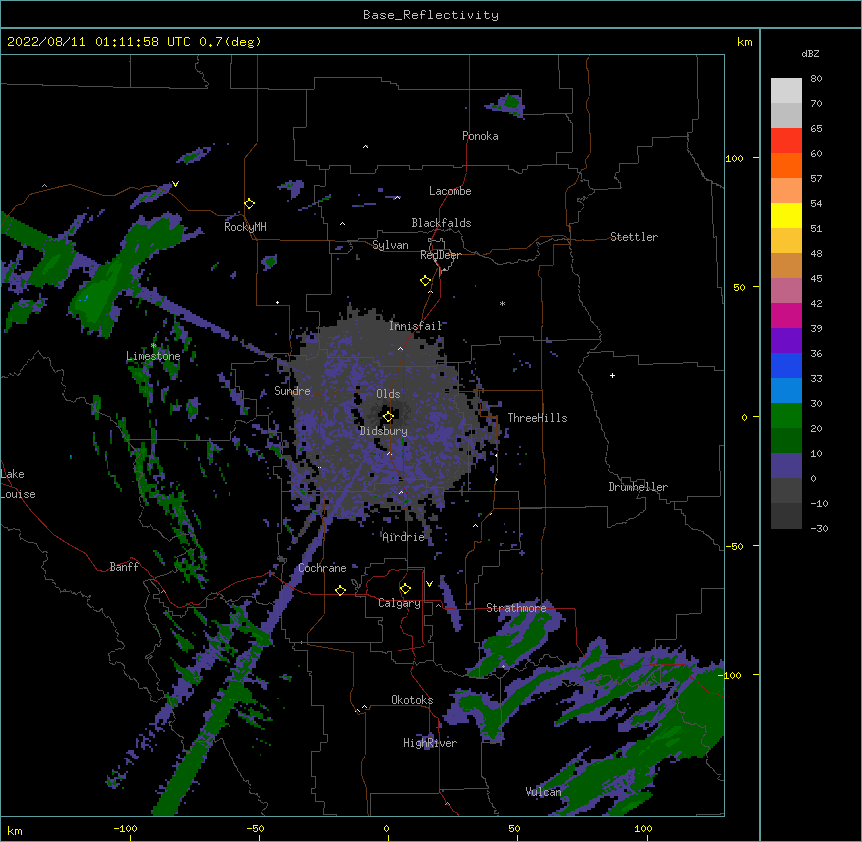Click the yellow diamond marker above Calgary label
862x842 pixels.
click(405, 589)
